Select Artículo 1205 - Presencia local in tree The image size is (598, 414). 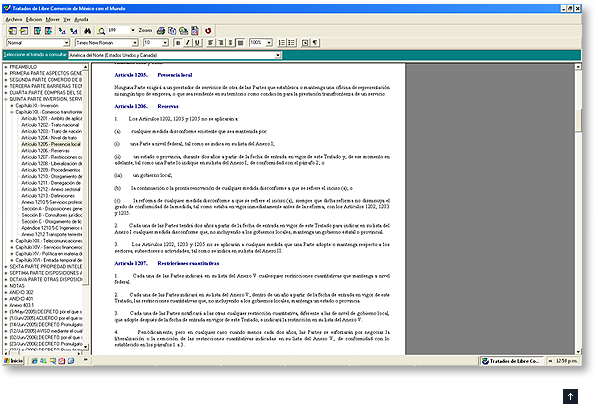pyautogui.click(x=51, y=144)
